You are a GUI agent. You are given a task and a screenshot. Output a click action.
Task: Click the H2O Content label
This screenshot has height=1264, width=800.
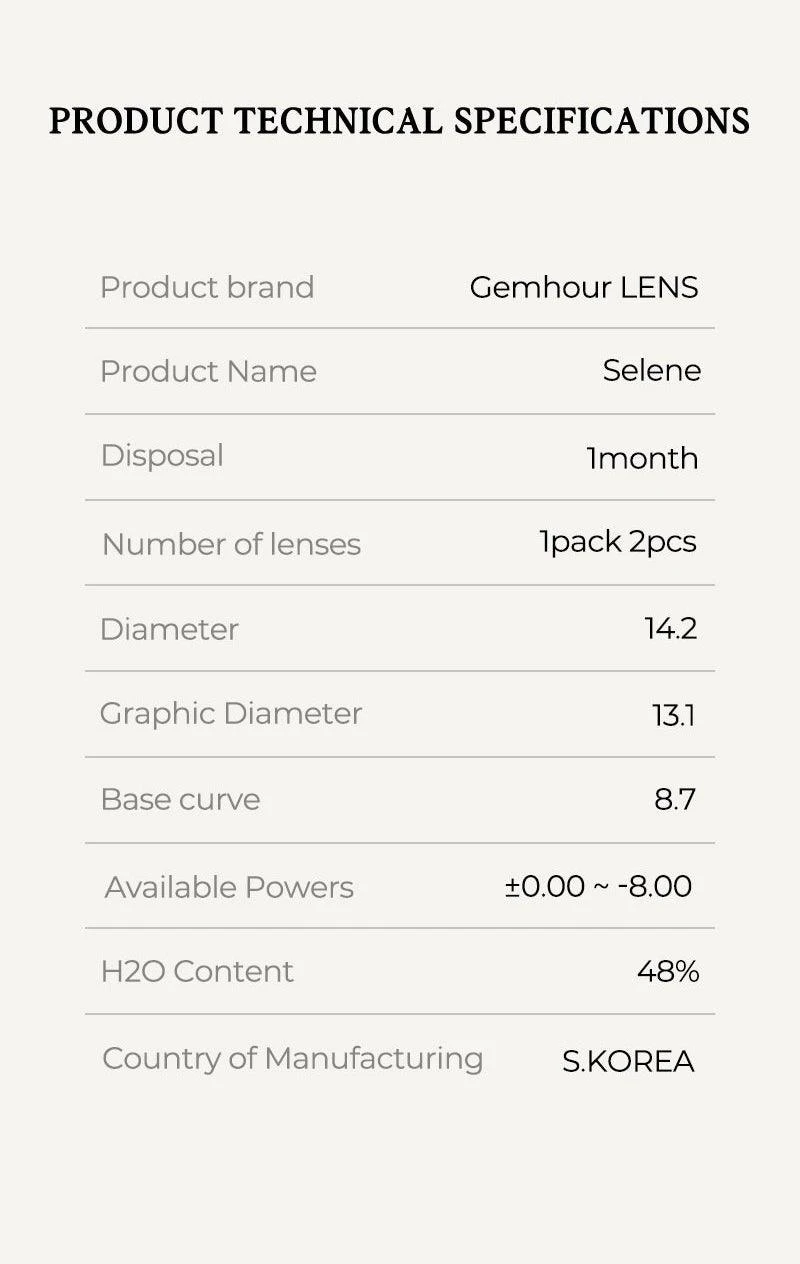click(197, 971)
